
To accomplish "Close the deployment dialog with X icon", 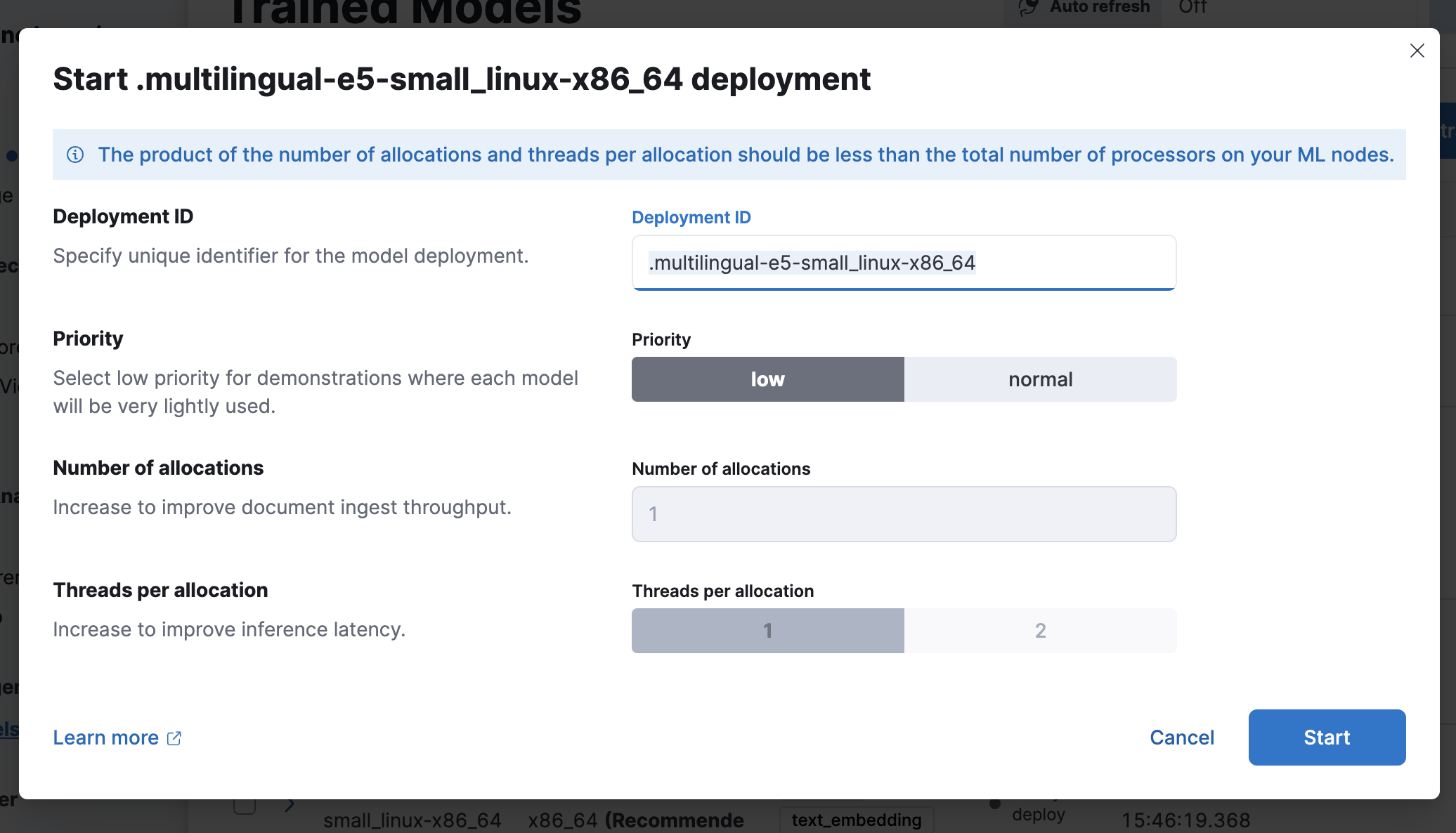I will 1417,51.
